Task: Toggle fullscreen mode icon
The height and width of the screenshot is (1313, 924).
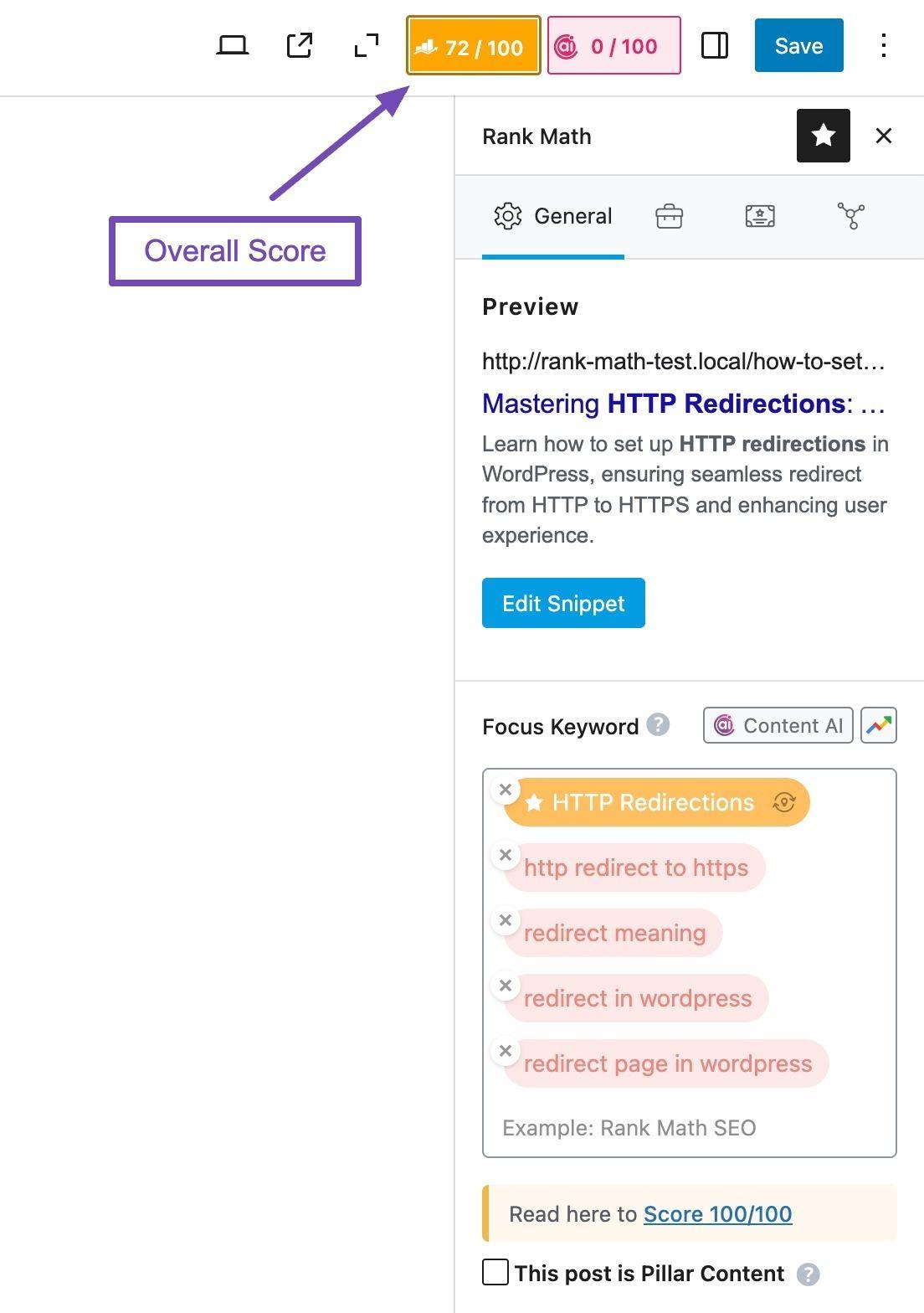Action: pos(366,45)
